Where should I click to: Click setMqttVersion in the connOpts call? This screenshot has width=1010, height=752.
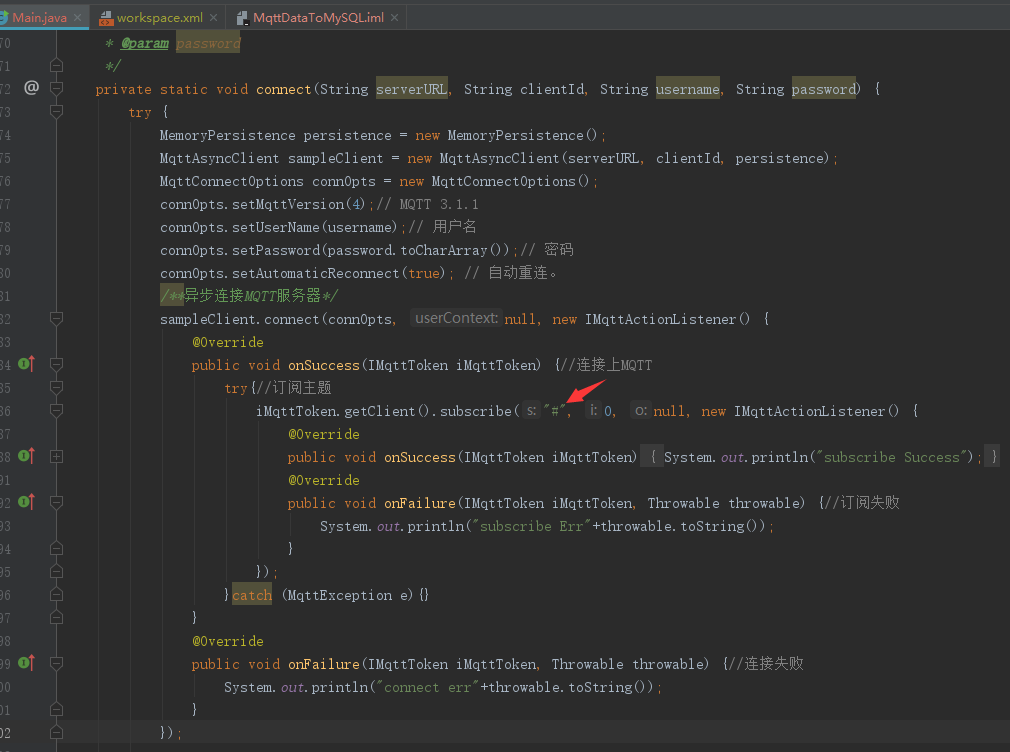[x=288, y=204]
